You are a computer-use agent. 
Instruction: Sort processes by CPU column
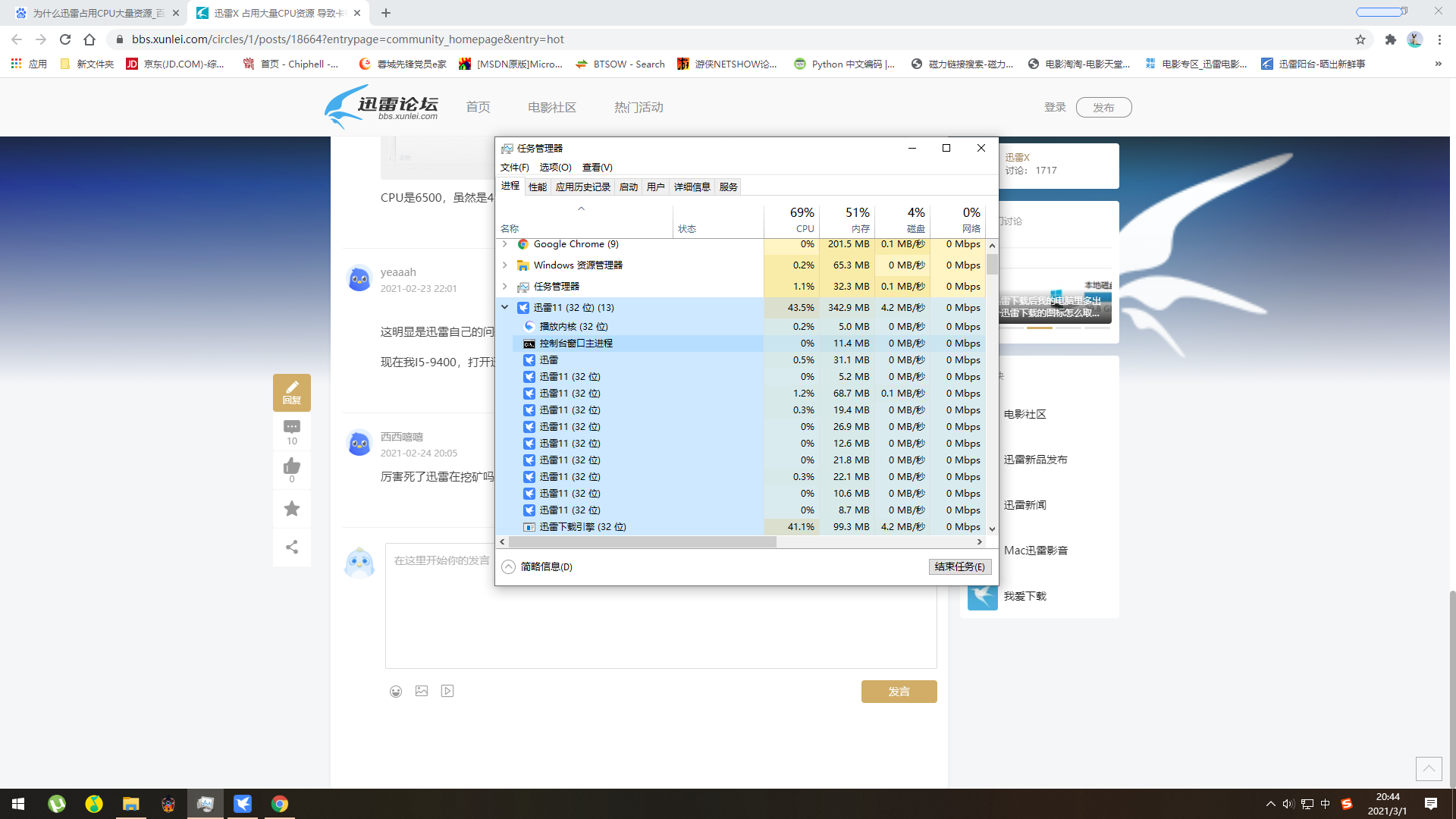(x=792, y=220)
